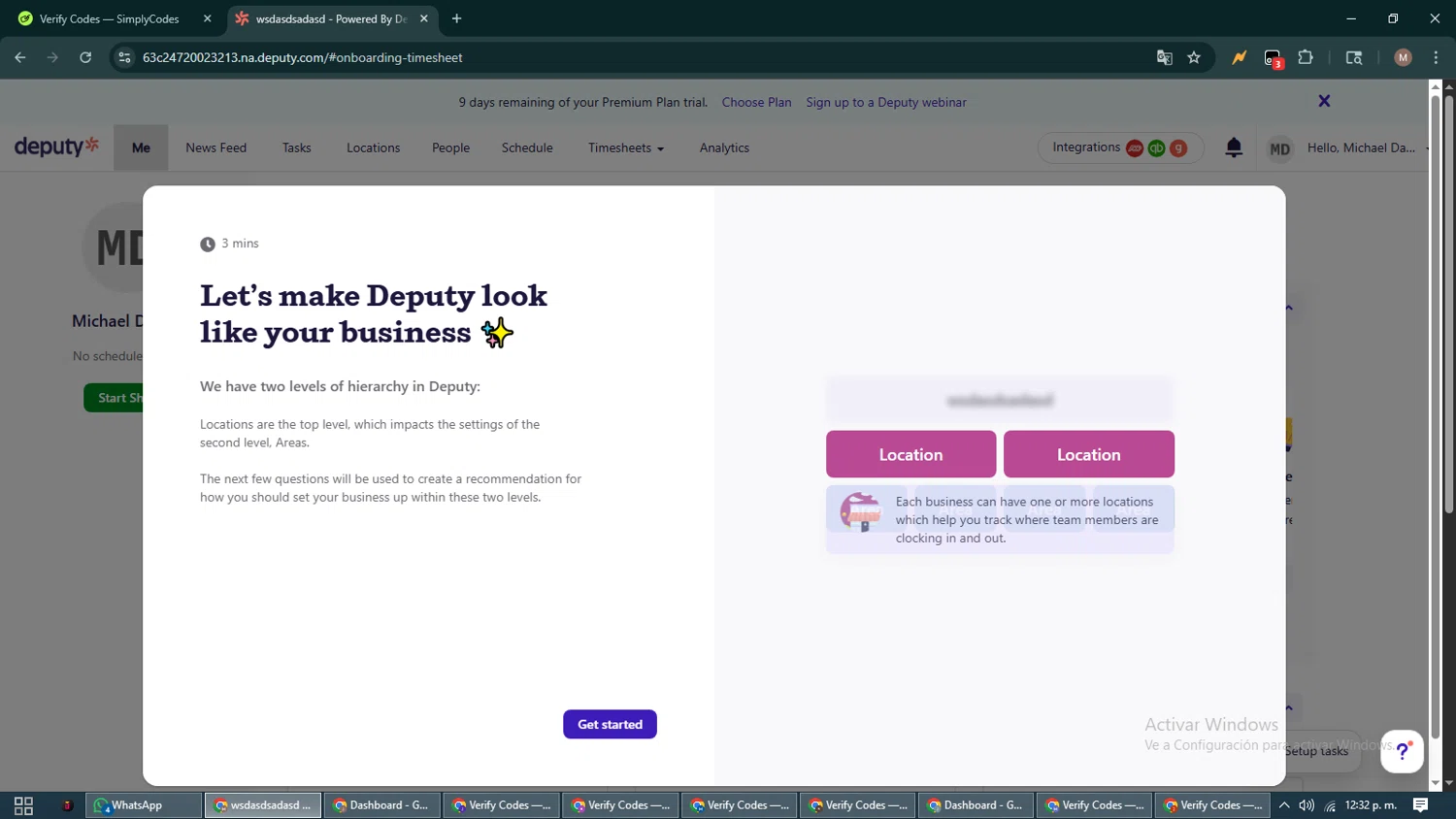Screen dimensions: 1456x819
Task: Click the Deputy logo in the header
Action: point(56,147)
